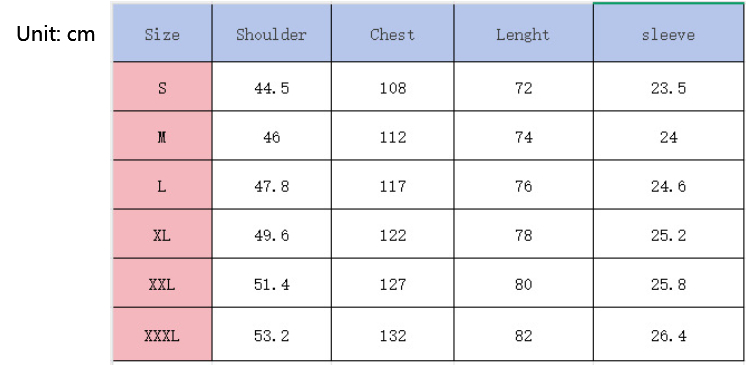Click the Size header cell
Viewport: 746px width, 365px height.
162,33
